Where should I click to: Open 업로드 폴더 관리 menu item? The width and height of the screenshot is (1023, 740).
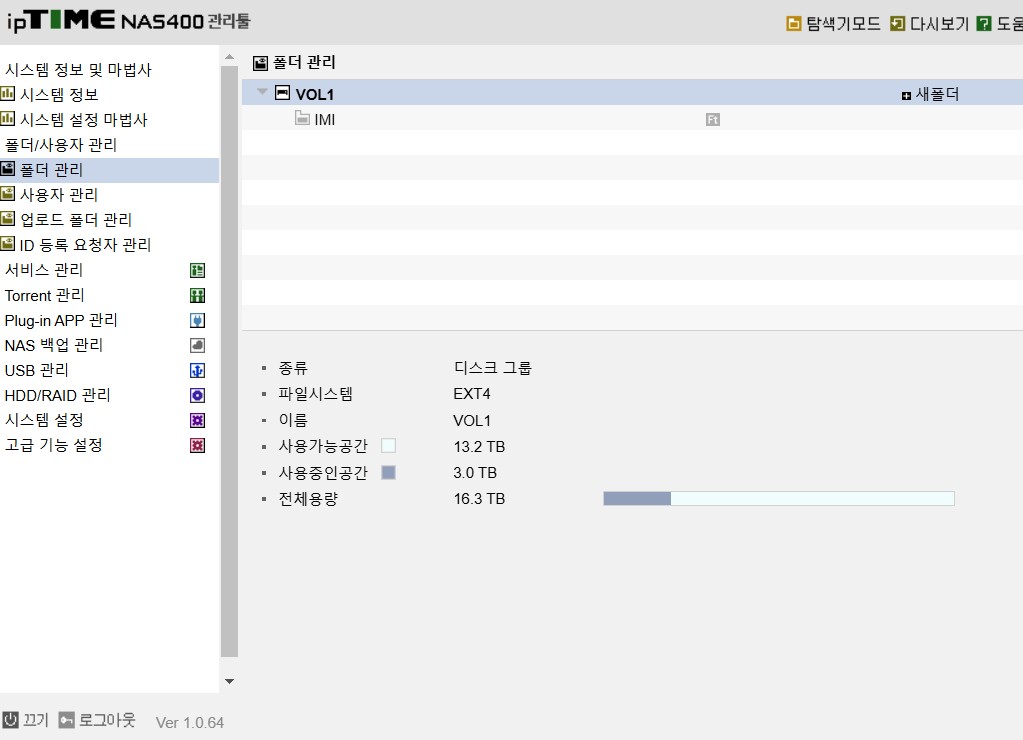pos(76,220)
